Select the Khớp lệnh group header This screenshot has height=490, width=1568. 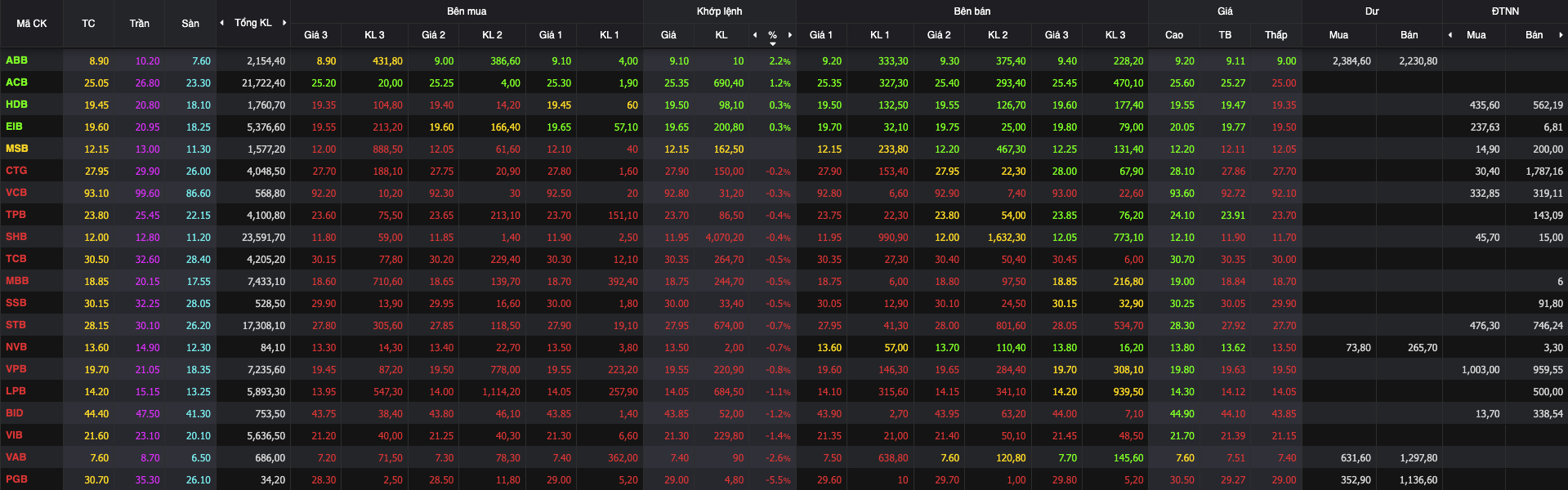[720, 11]
